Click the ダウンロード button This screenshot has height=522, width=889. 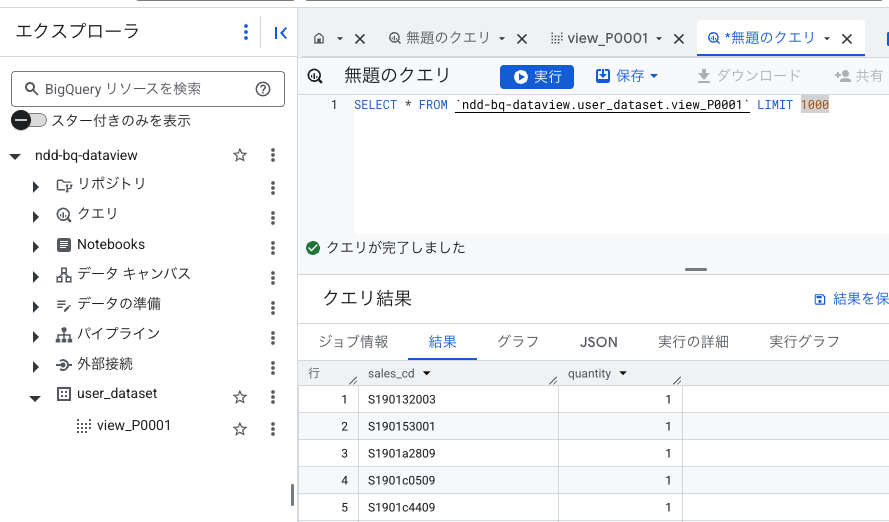tap(748, 76)
